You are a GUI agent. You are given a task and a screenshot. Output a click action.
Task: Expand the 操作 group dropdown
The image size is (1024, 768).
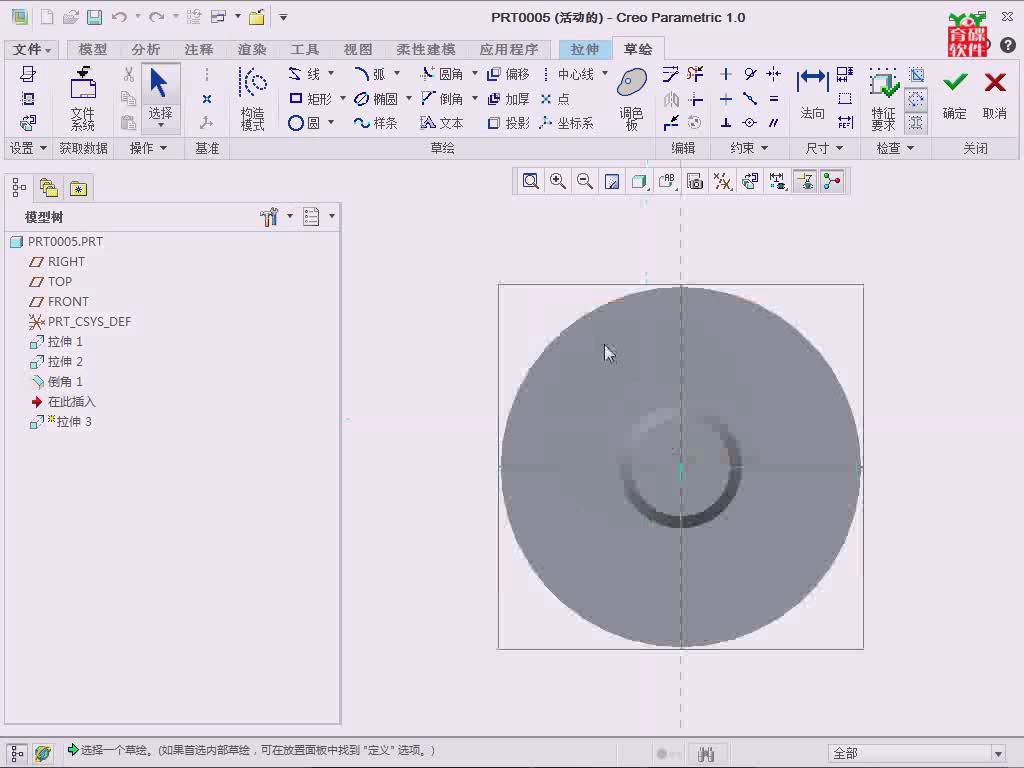click(x=148, y=149)
